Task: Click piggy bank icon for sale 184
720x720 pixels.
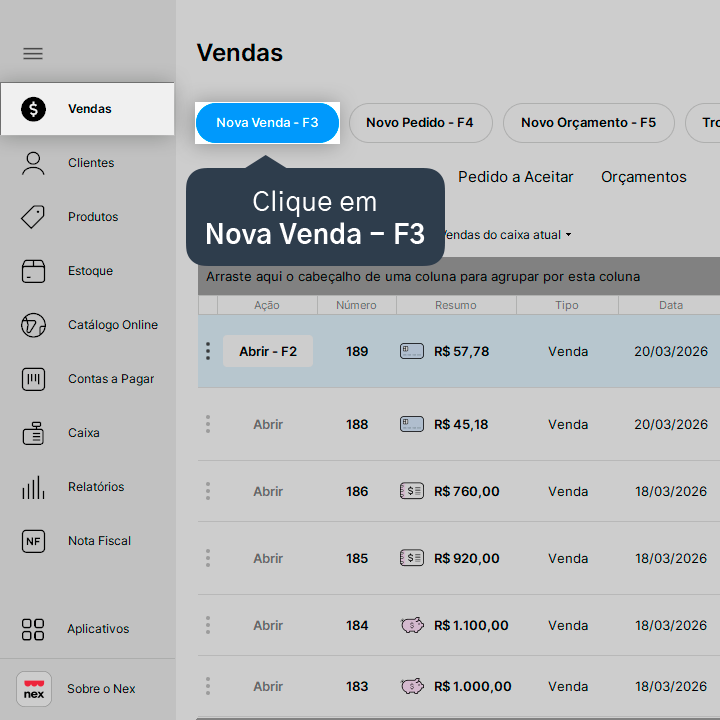Action: click(x=412, y=625)
